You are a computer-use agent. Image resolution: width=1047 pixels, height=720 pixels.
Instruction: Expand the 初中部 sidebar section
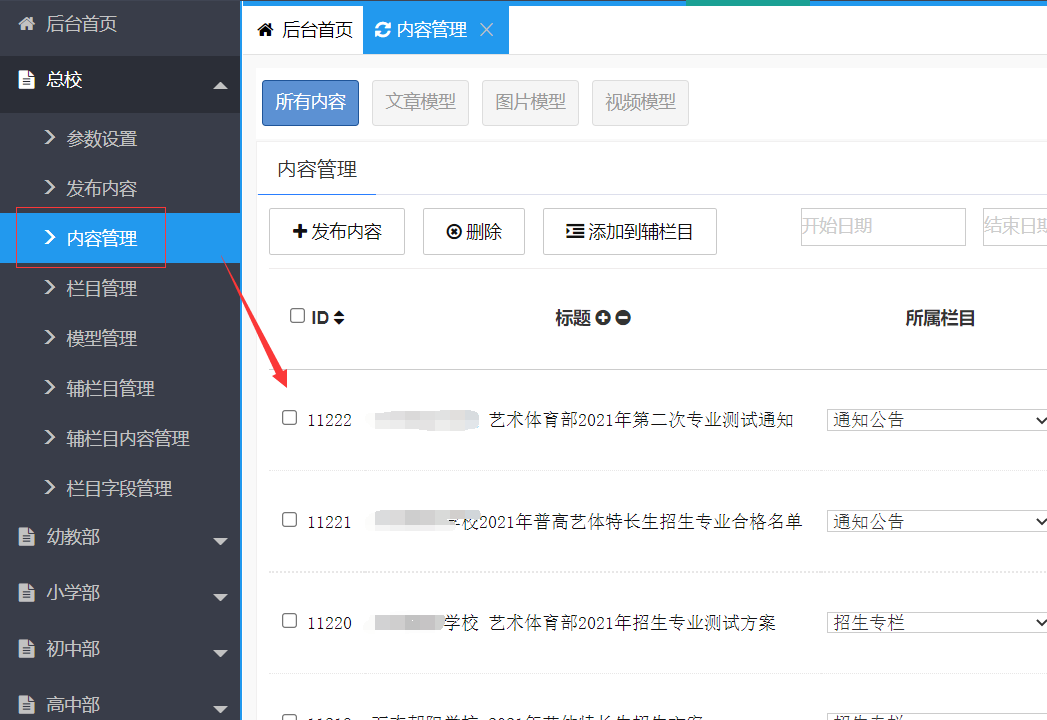(220, 653)
